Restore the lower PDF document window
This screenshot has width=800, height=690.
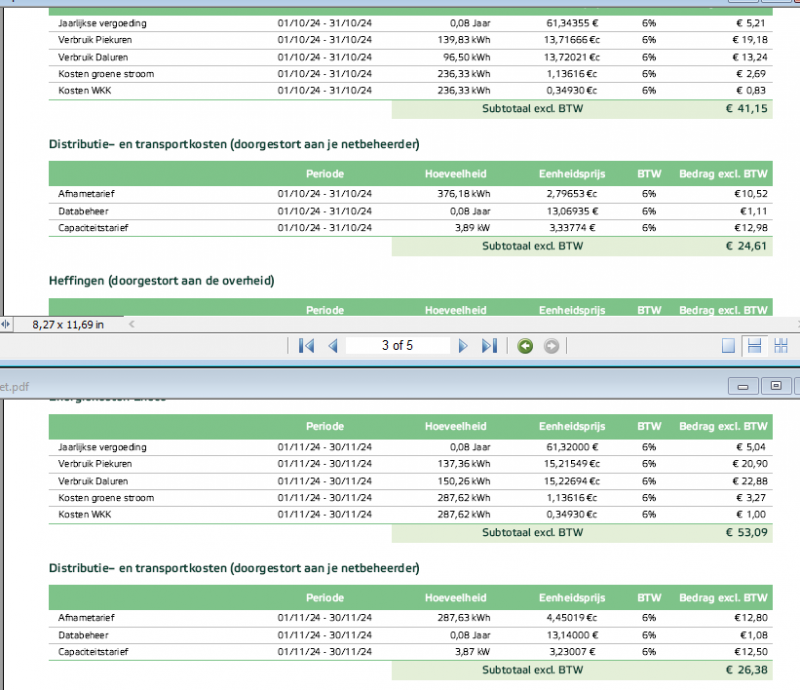click(776, 384)
